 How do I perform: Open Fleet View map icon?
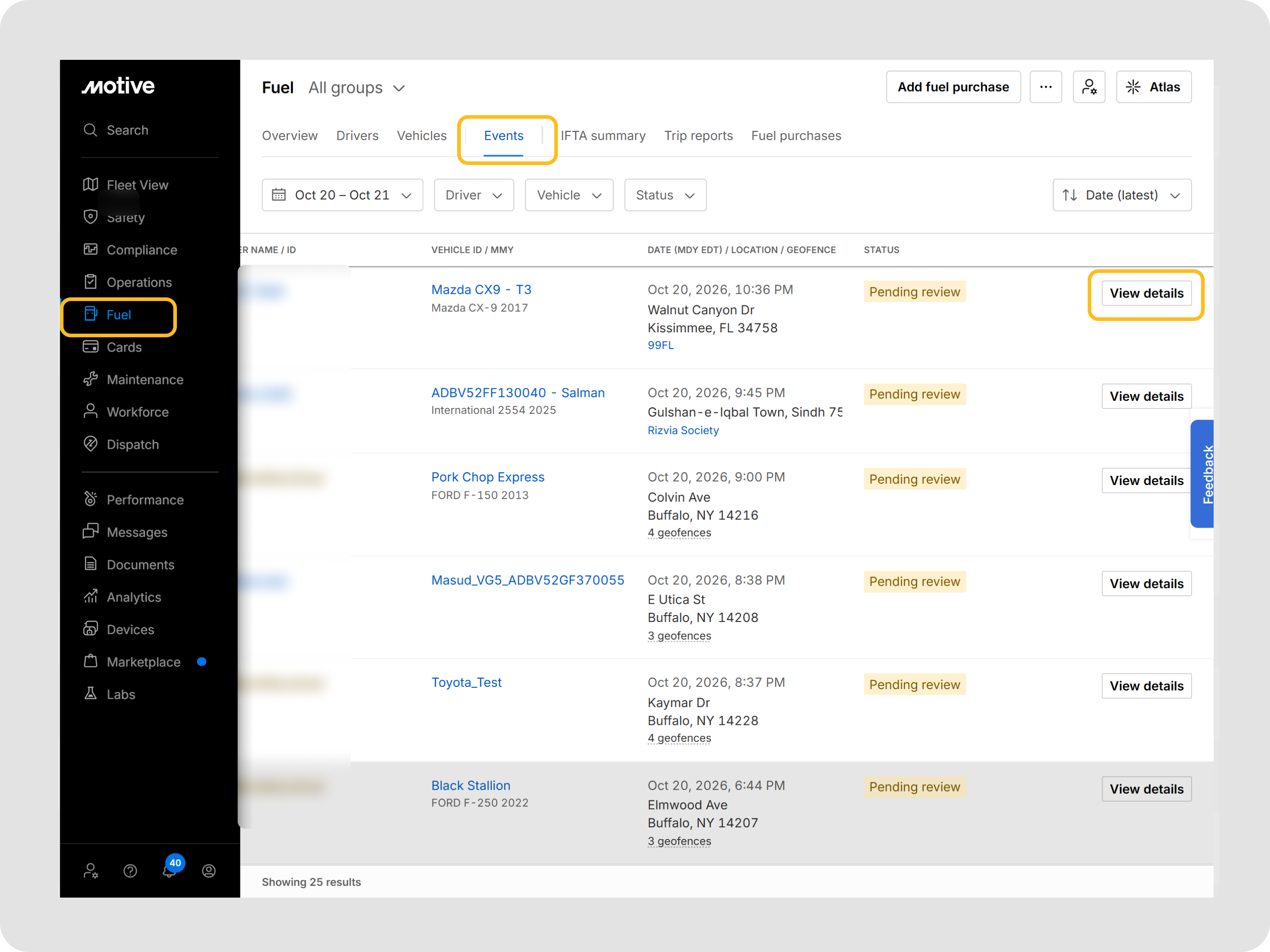pyautogui.click(x=90, y=185)
